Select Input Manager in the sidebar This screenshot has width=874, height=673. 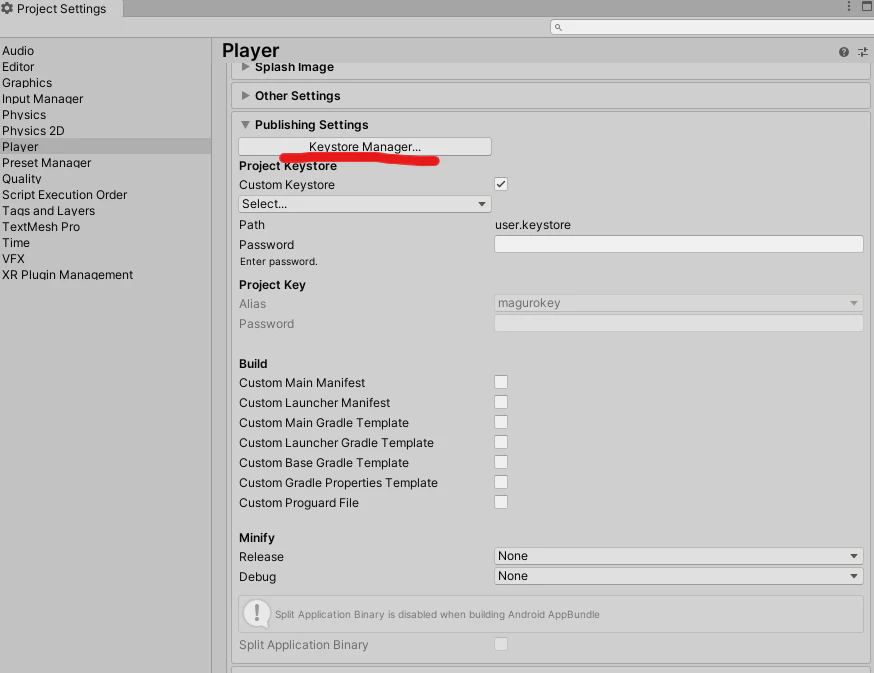click(42, 99)
